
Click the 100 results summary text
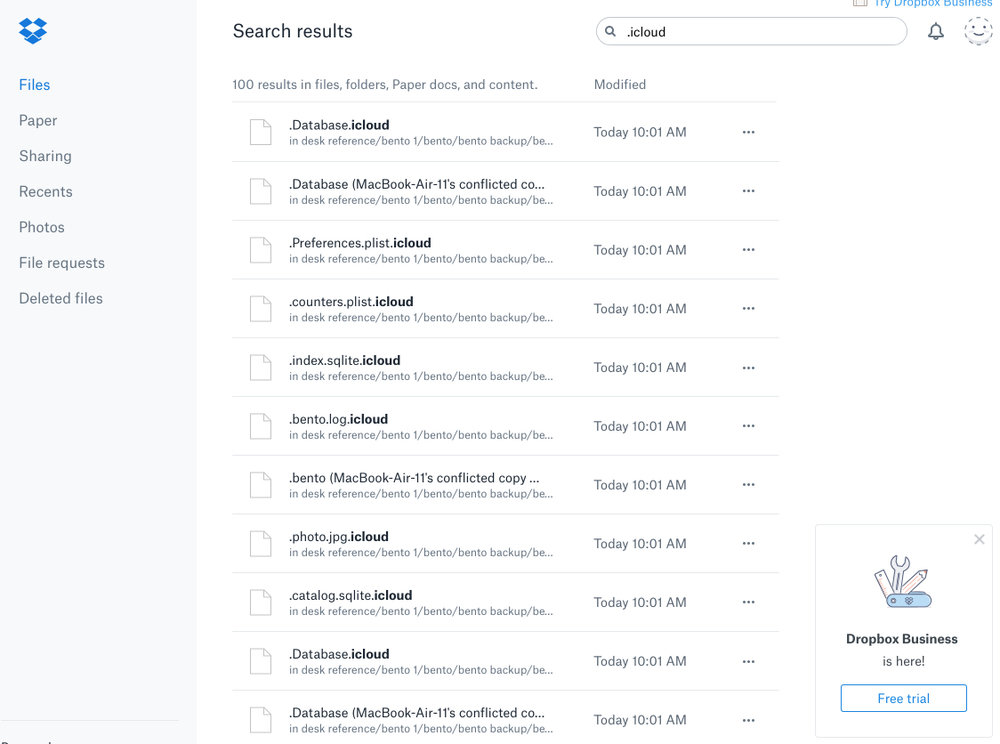click(x=385, y=85)
